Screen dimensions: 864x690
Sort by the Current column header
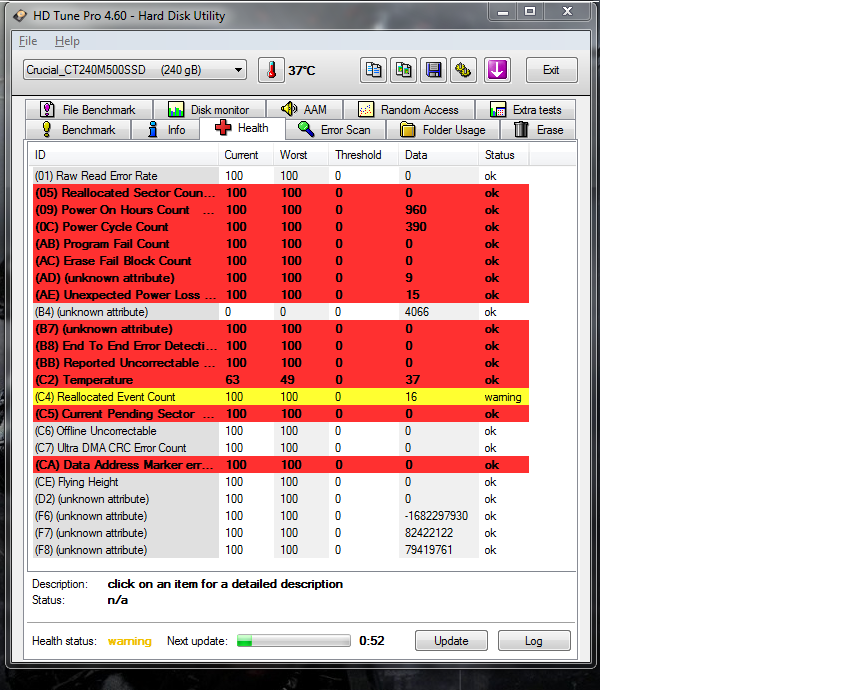pos(246,155)
